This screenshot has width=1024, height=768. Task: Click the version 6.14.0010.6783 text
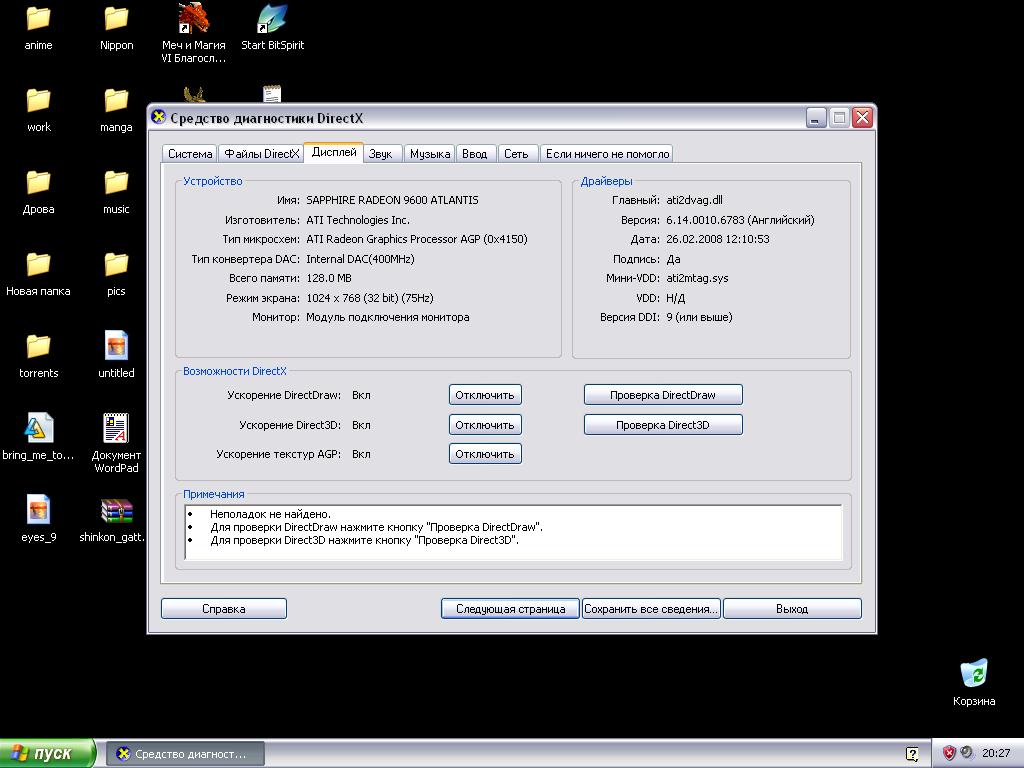[740, 220]
